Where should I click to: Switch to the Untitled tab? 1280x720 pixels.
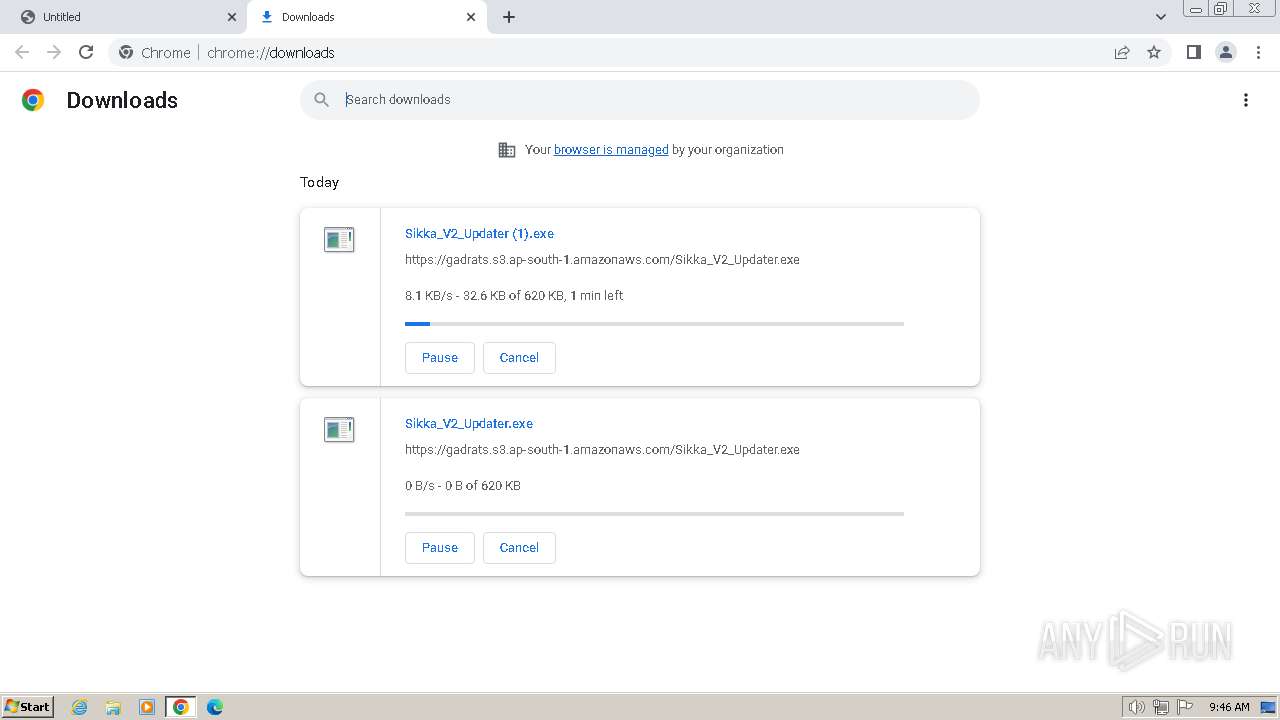123,17
